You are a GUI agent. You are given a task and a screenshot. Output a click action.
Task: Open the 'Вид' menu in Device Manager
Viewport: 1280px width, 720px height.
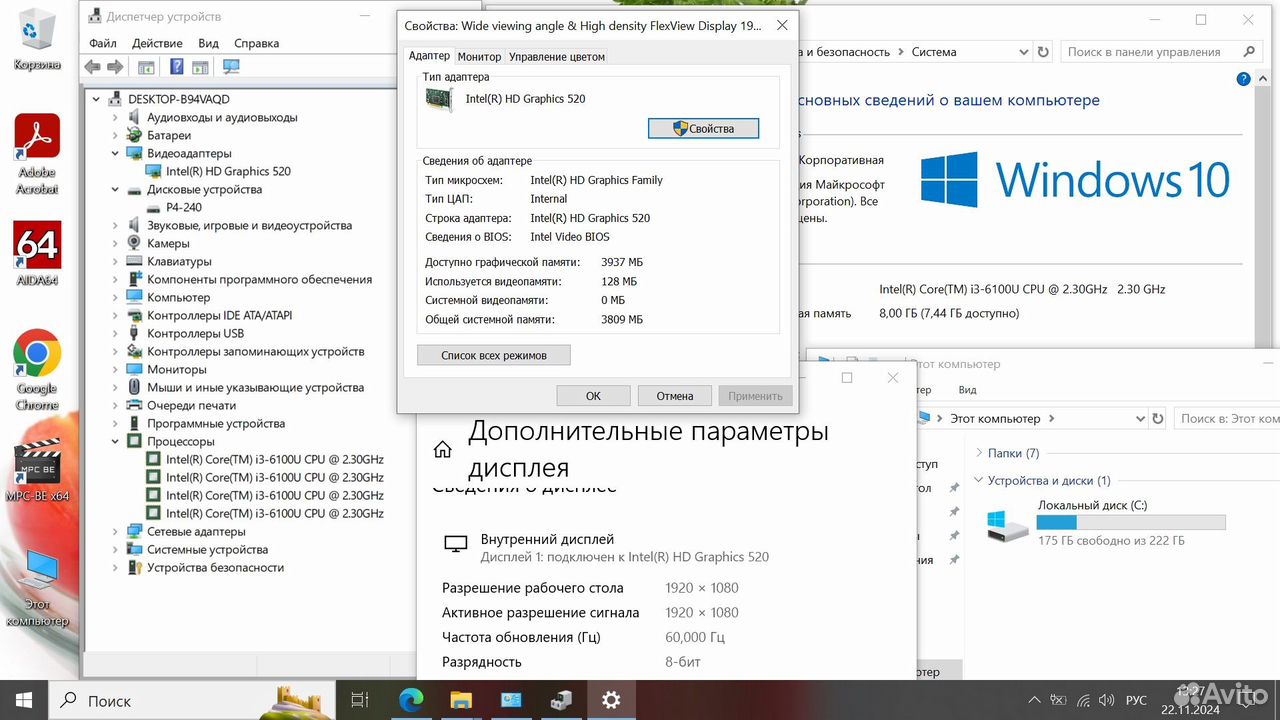click(208, 43)
